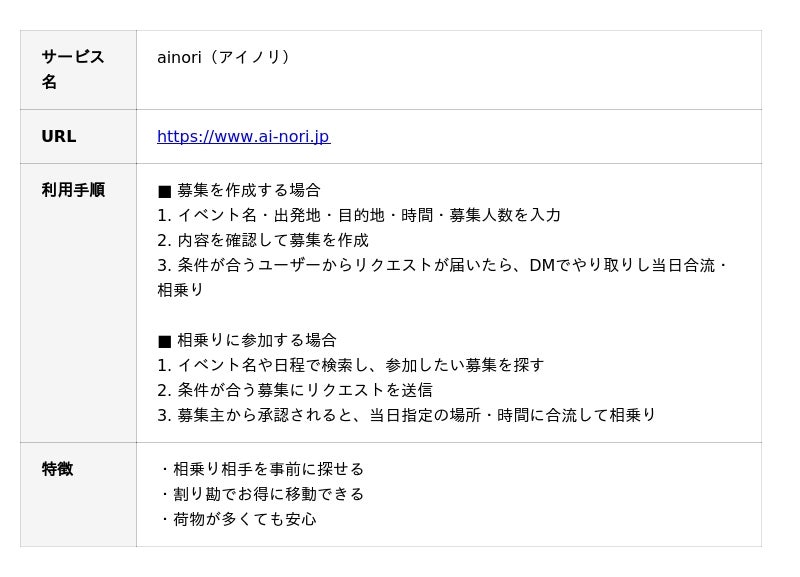Click the ainori（アイノリ） service name text
Screen dimensions: 800x577
click(x=226, y=57)
